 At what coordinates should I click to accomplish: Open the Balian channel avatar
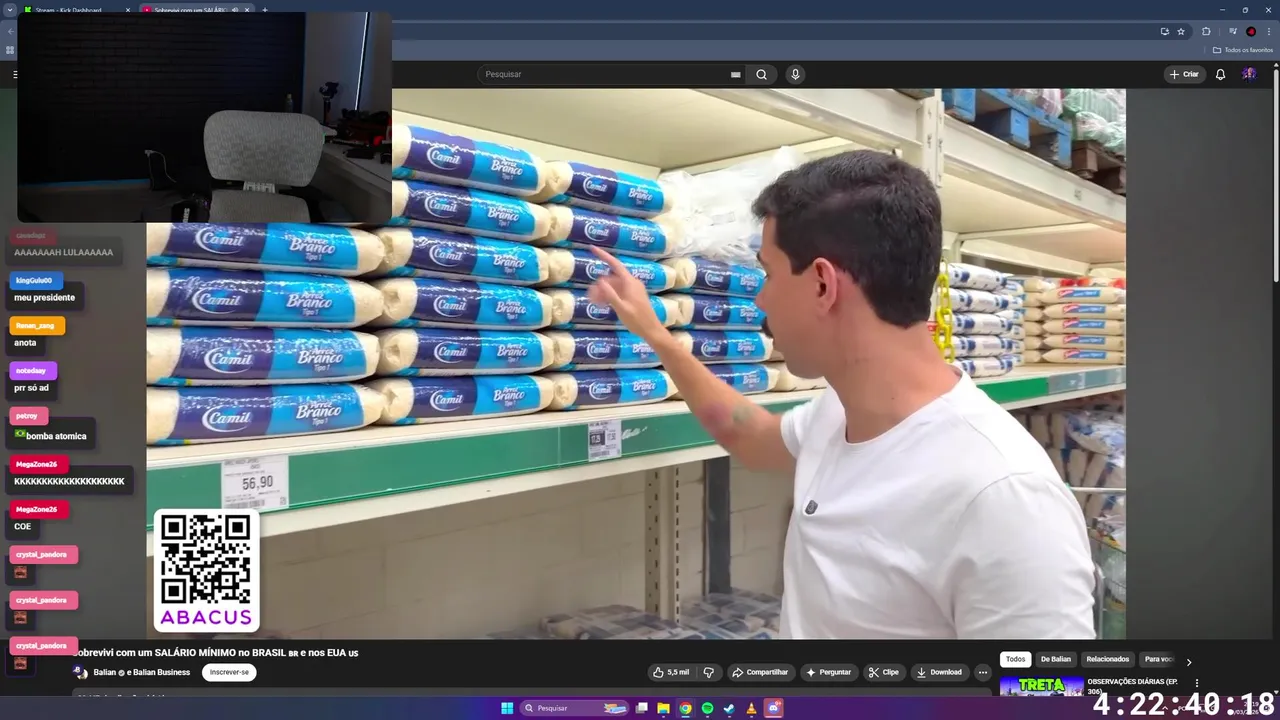(x=80, y=672)
